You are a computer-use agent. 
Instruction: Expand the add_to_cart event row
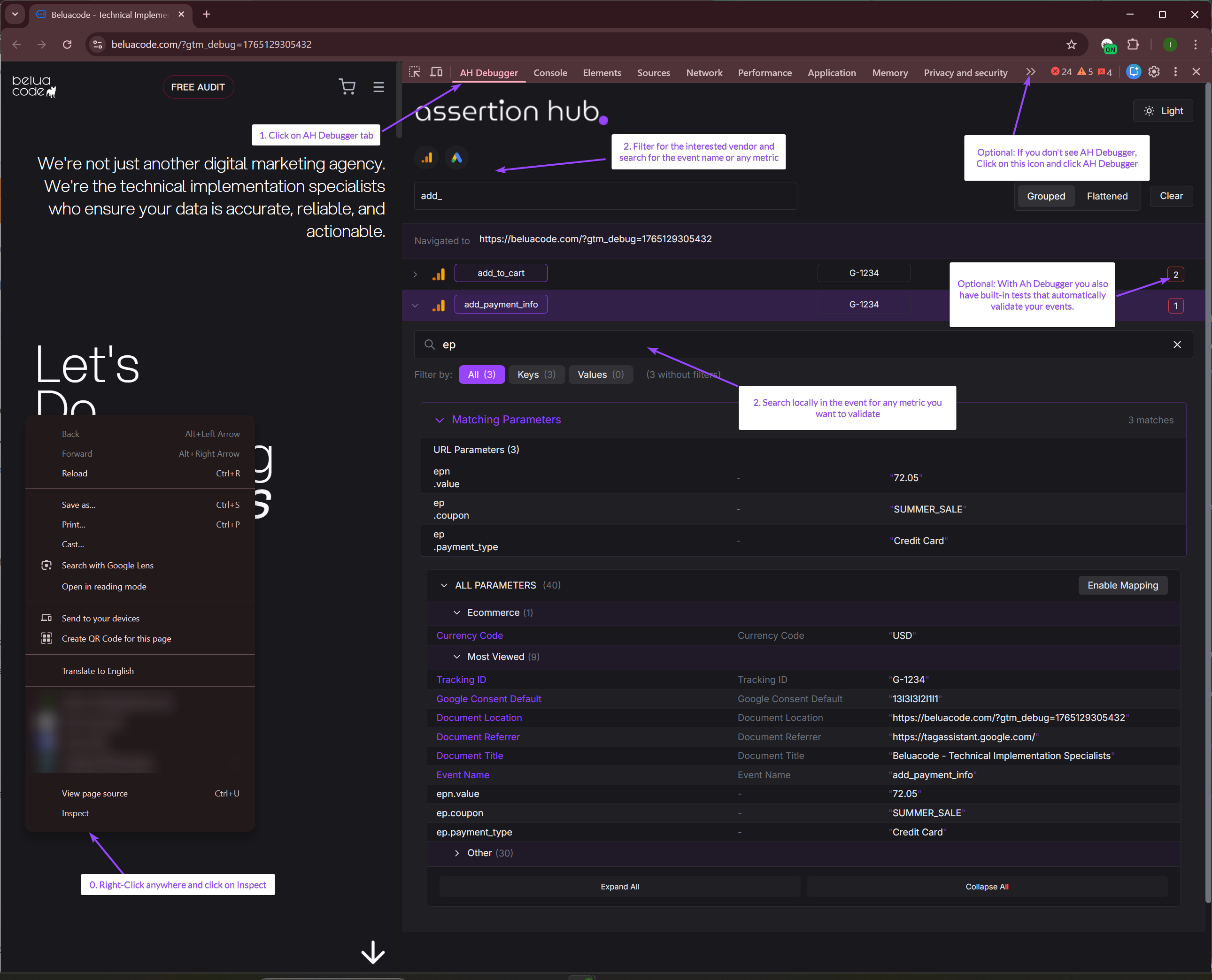coord(415,275)
